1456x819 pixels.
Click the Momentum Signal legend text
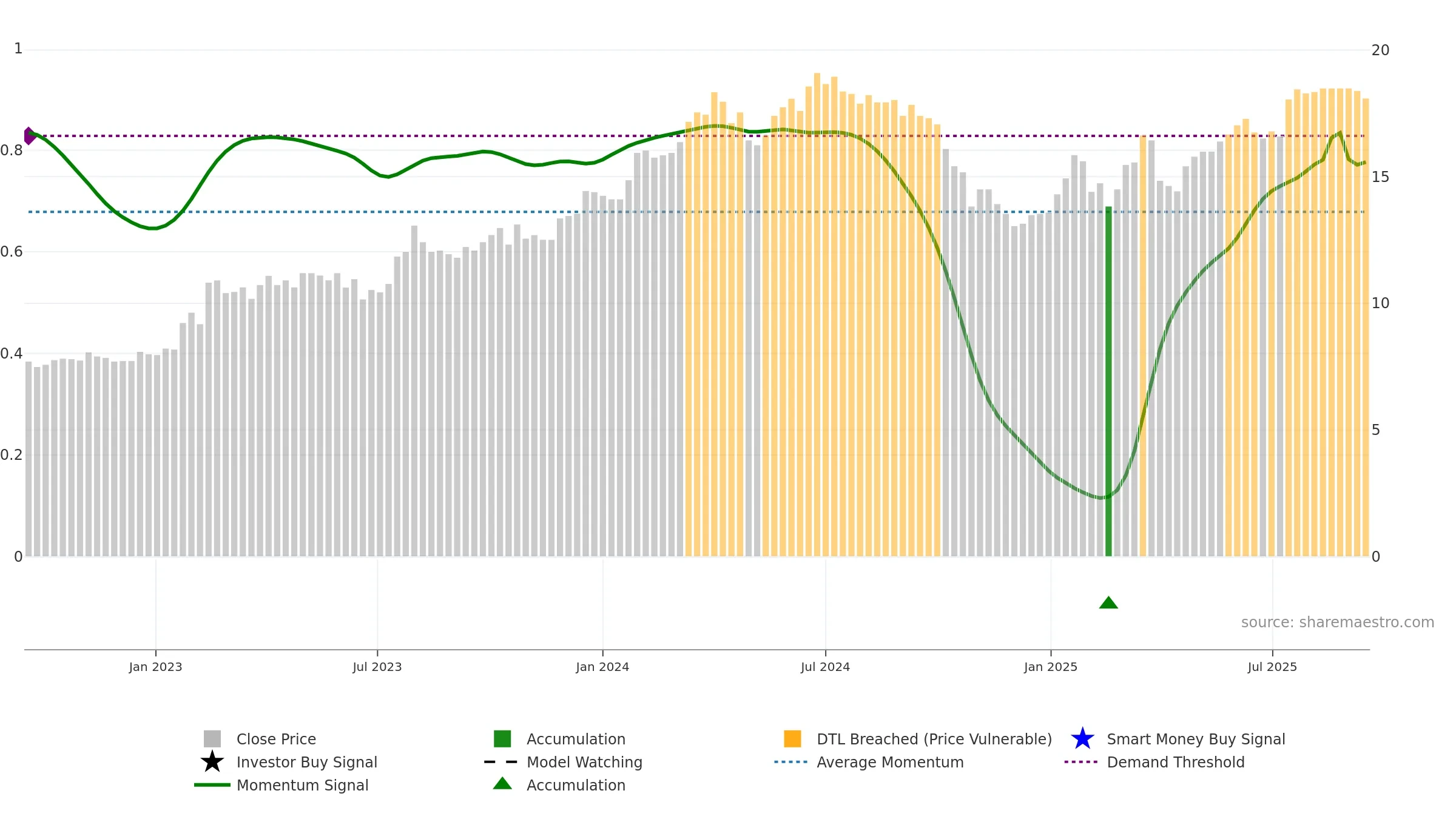tap(302, 785)
